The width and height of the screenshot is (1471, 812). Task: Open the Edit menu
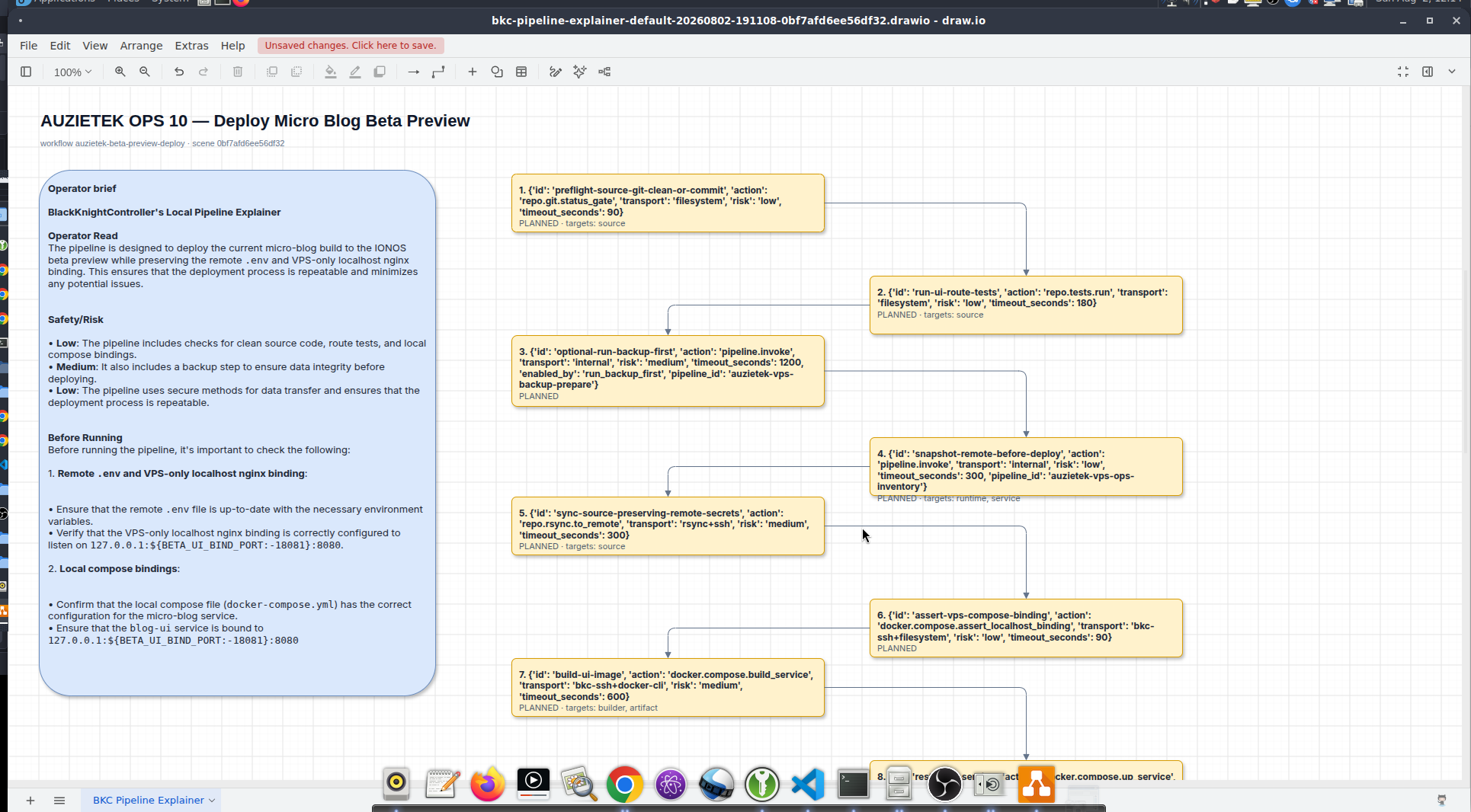click(x=60, y=46)
